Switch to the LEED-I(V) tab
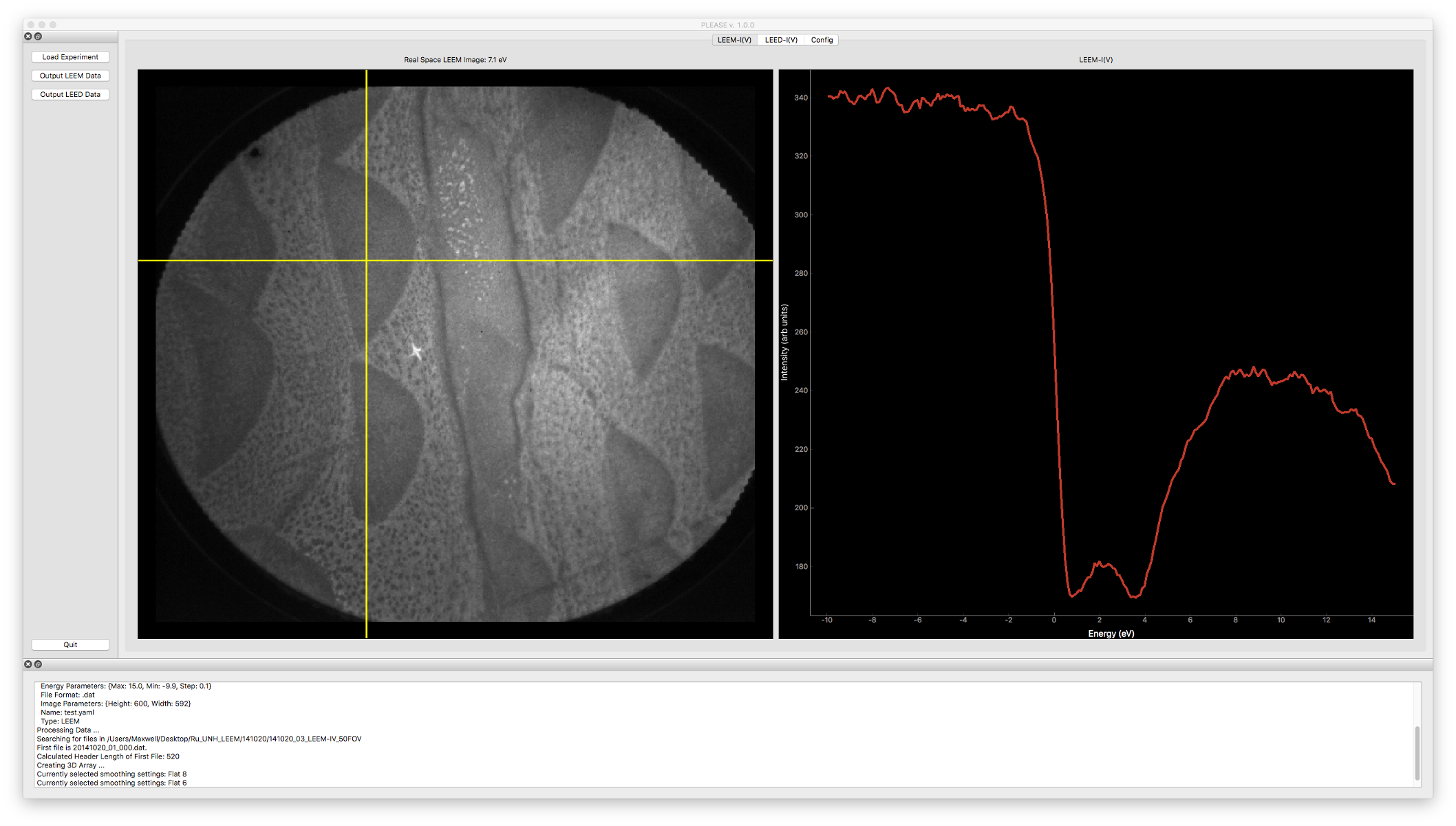The image size is (1456, 826). coord(781,40)
